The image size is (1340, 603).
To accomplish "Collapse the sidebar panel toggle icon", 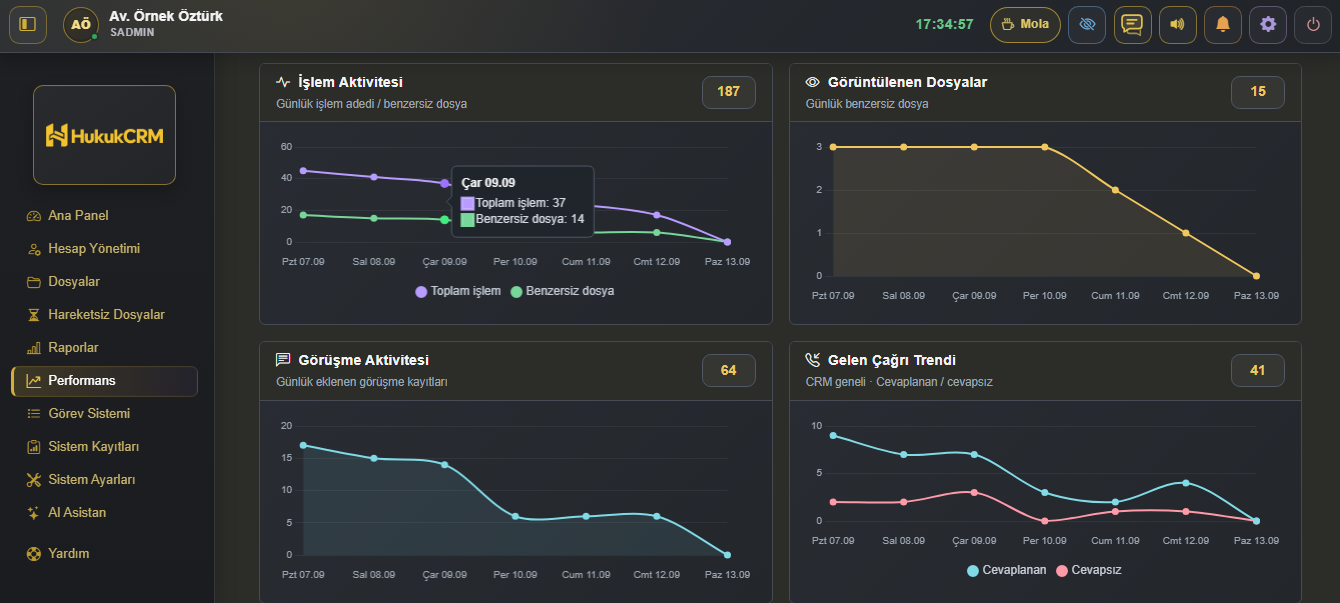I will point(28,24).
